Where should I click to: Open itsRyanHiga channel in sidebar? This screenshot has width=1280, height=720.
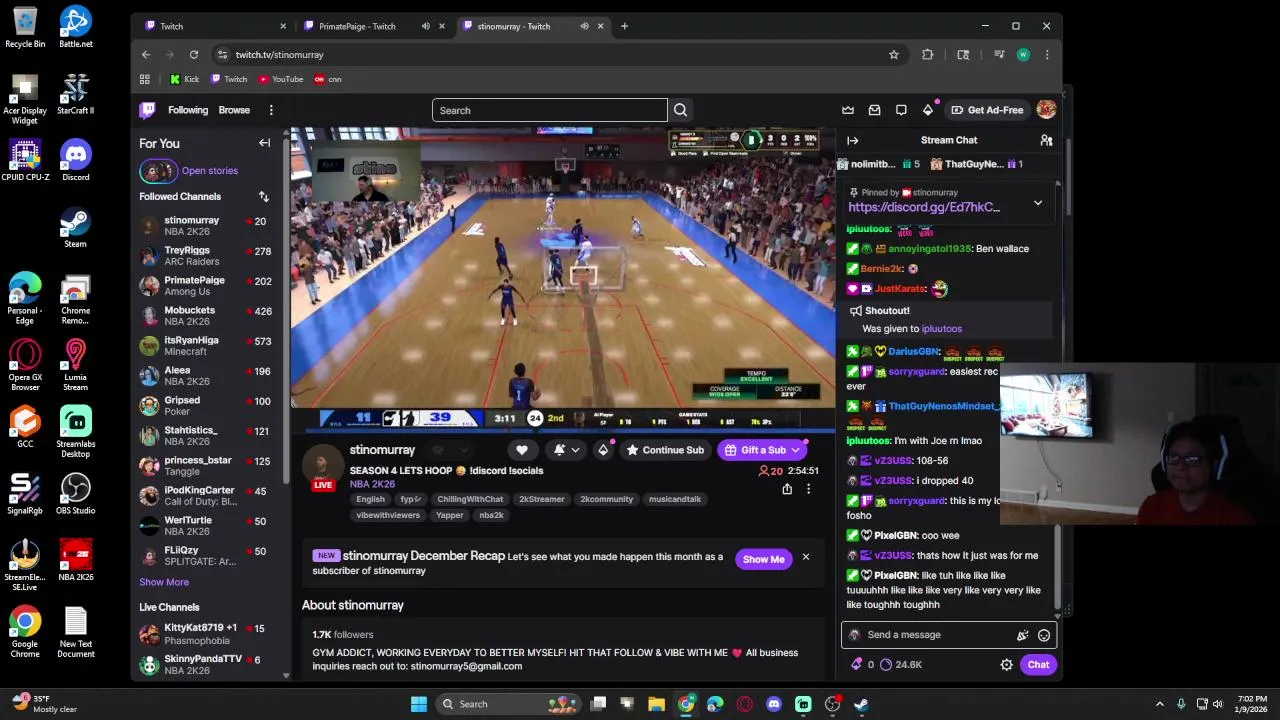pyautogui.click(x=207, y=346)
